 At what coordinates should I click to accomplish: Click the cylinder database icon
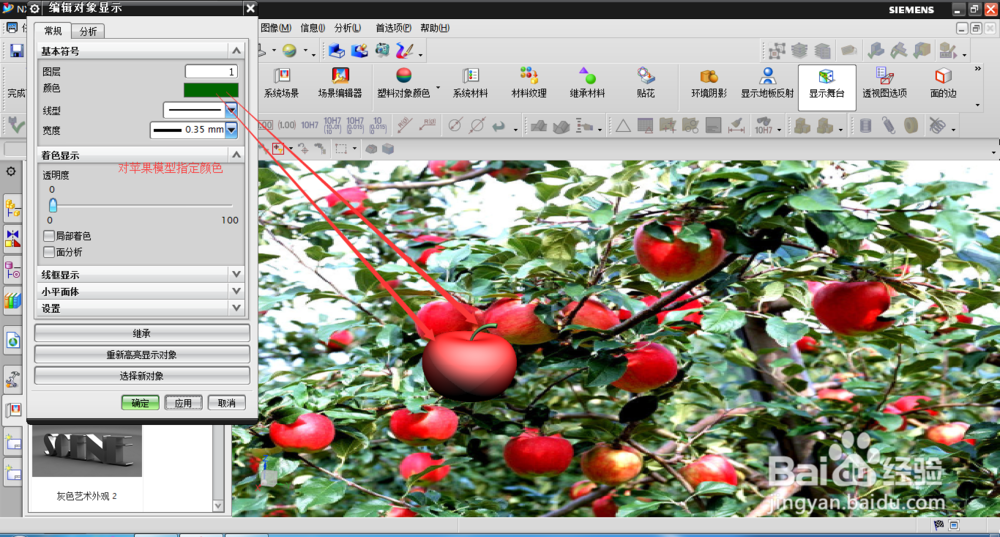[x=865, y=125]
